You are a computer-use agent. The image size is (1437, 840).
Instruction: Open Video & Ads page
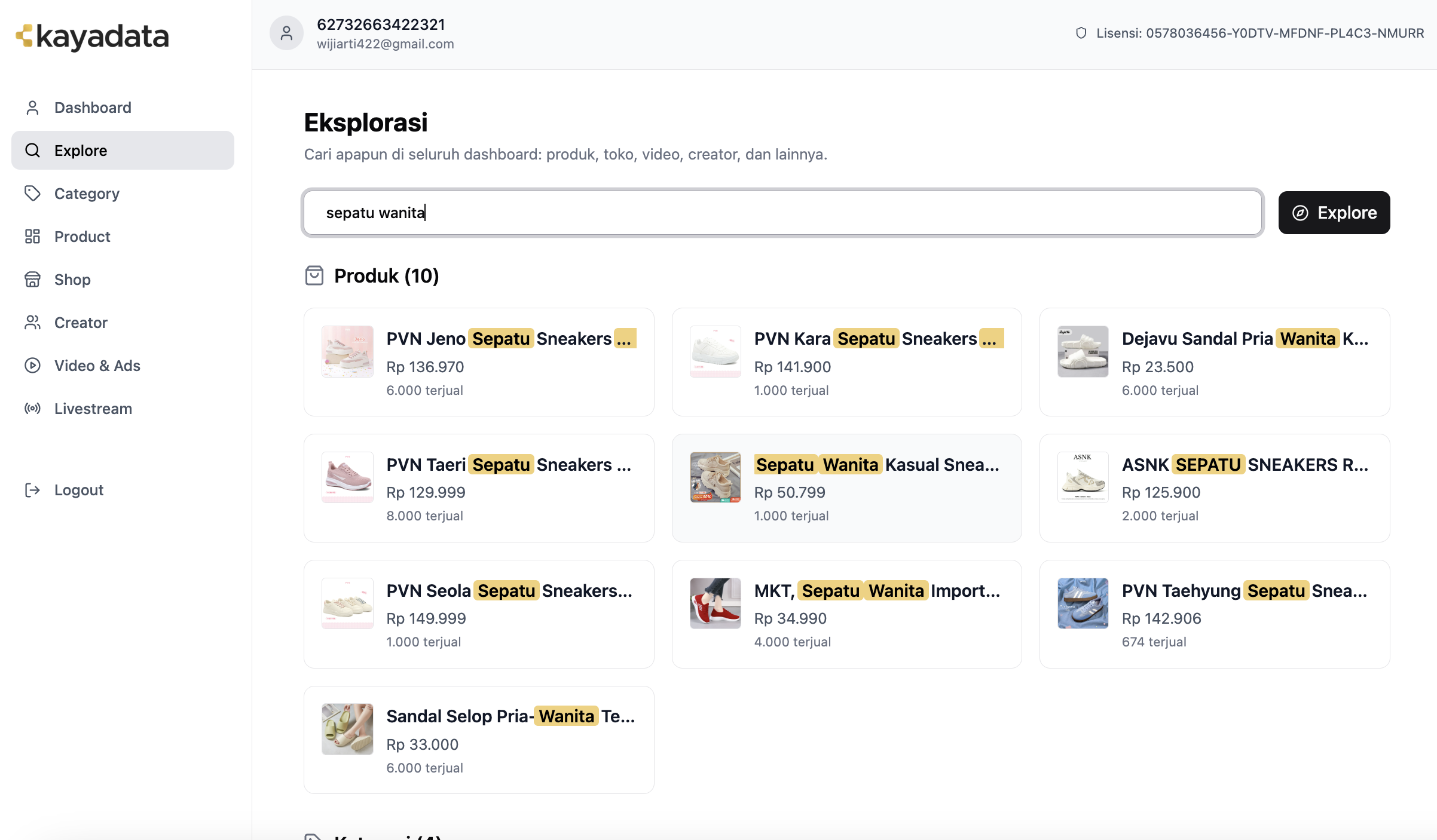click(x=97, y=366)
